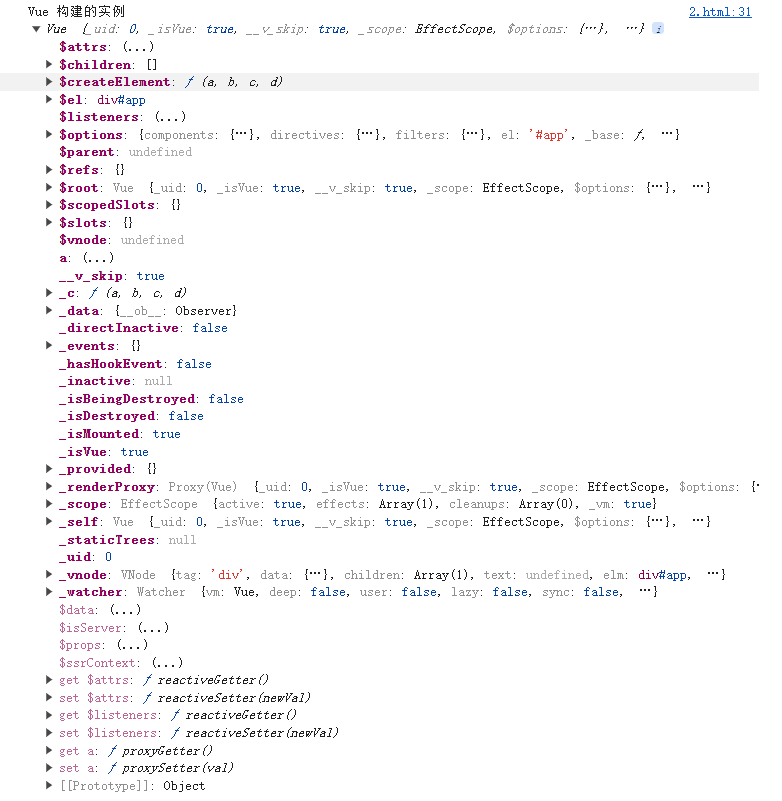Invoke the $ssrContext (...) getter
Viewport: 782px width, 801px height.
pyautogui.click(x=168, y=663)
